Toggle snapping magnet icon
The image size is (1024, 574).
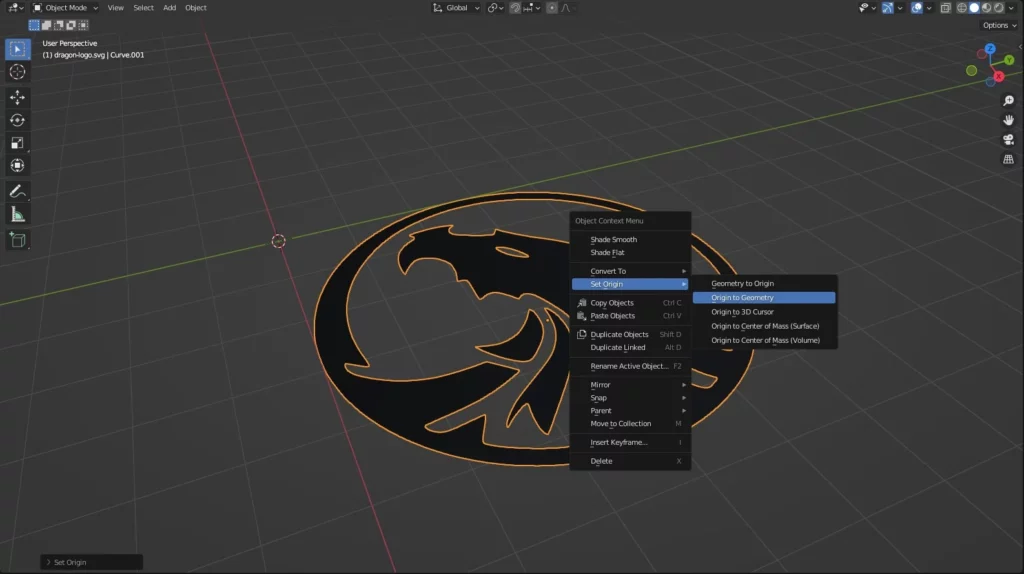(x=515, y=8)
